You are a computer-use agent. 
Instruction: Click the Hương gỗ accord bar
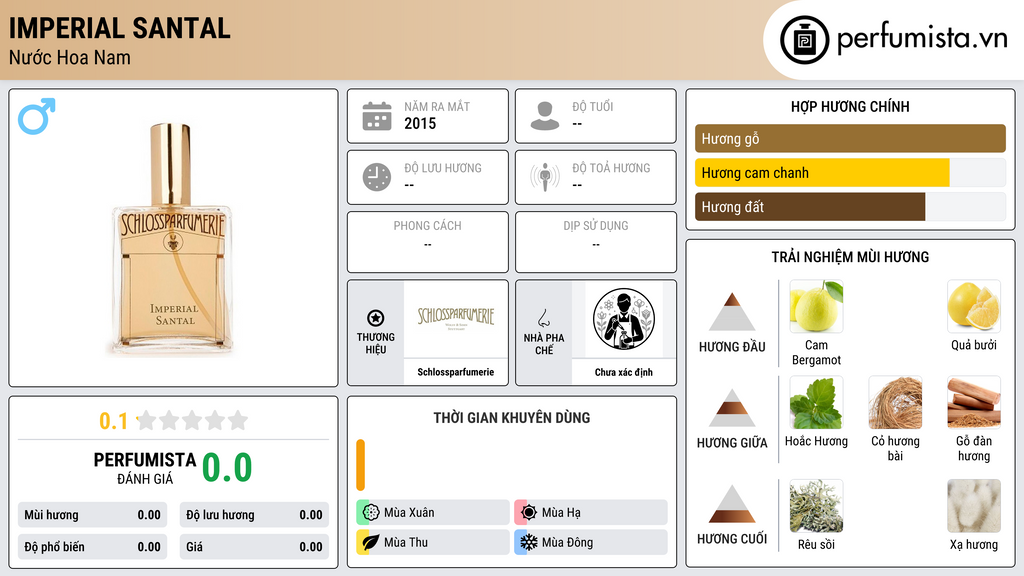(850, 138)
